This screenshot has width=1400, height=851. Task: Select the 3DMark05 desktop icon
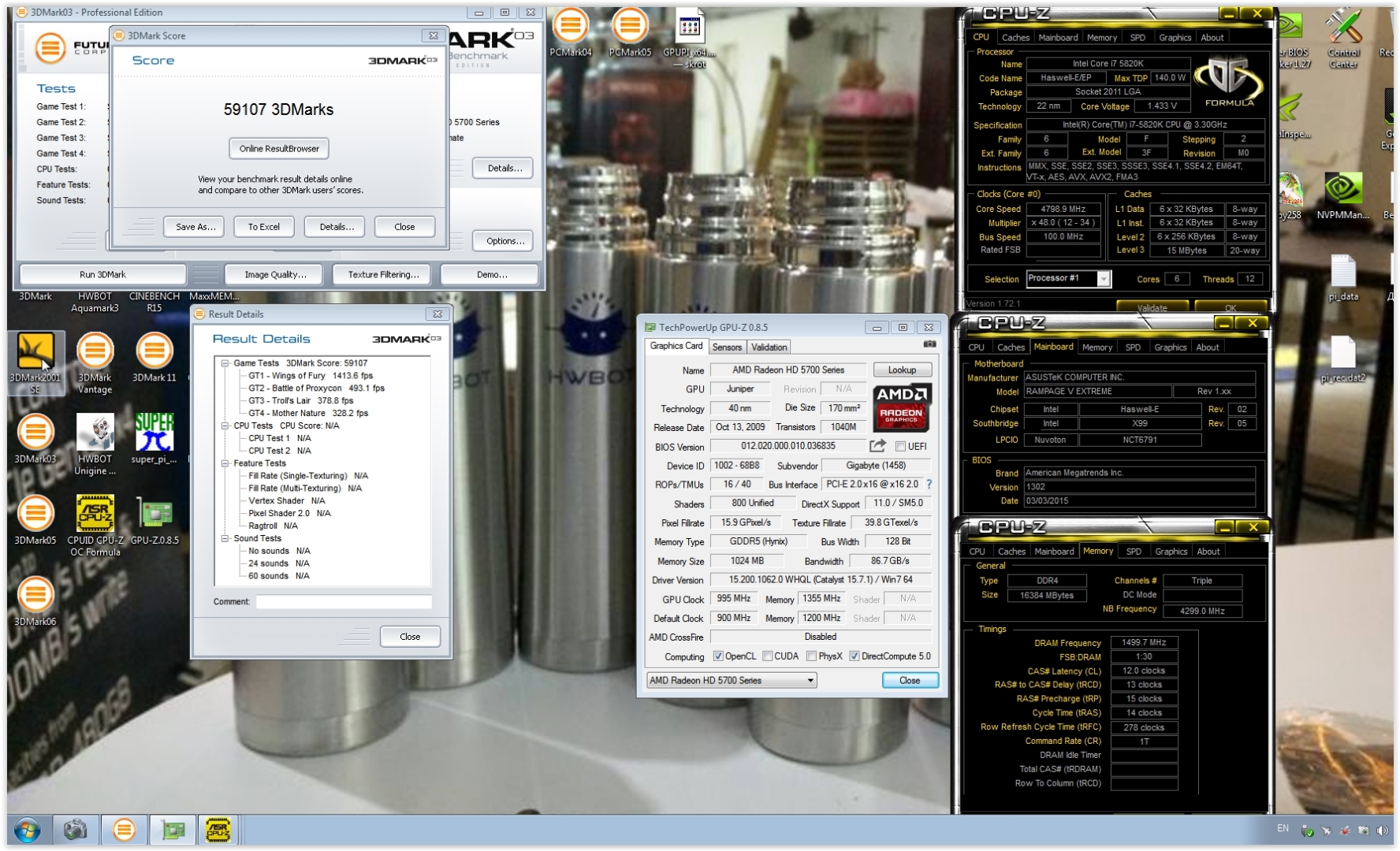click(x=35, y=520)
